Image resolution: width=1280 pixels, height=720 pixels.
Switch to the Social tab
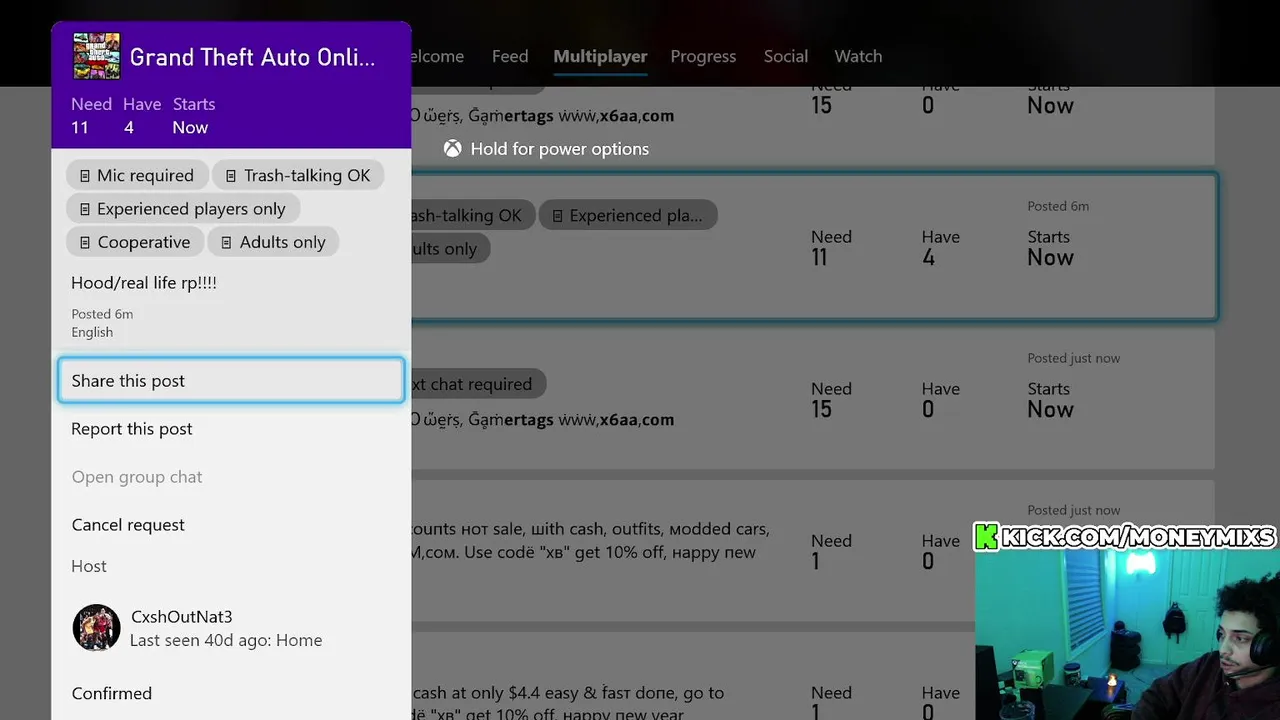pyautogui.click(x=786, y=56)
